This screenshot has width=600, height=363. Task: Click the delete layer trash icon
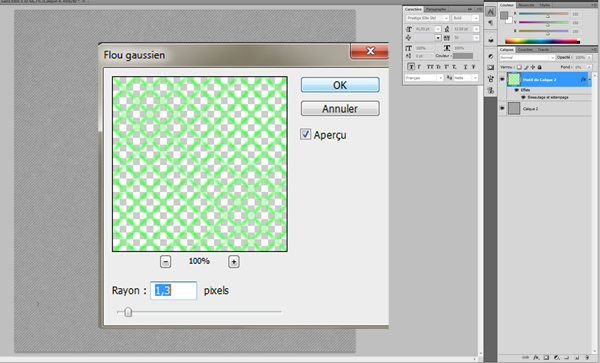tap(587, 358)
